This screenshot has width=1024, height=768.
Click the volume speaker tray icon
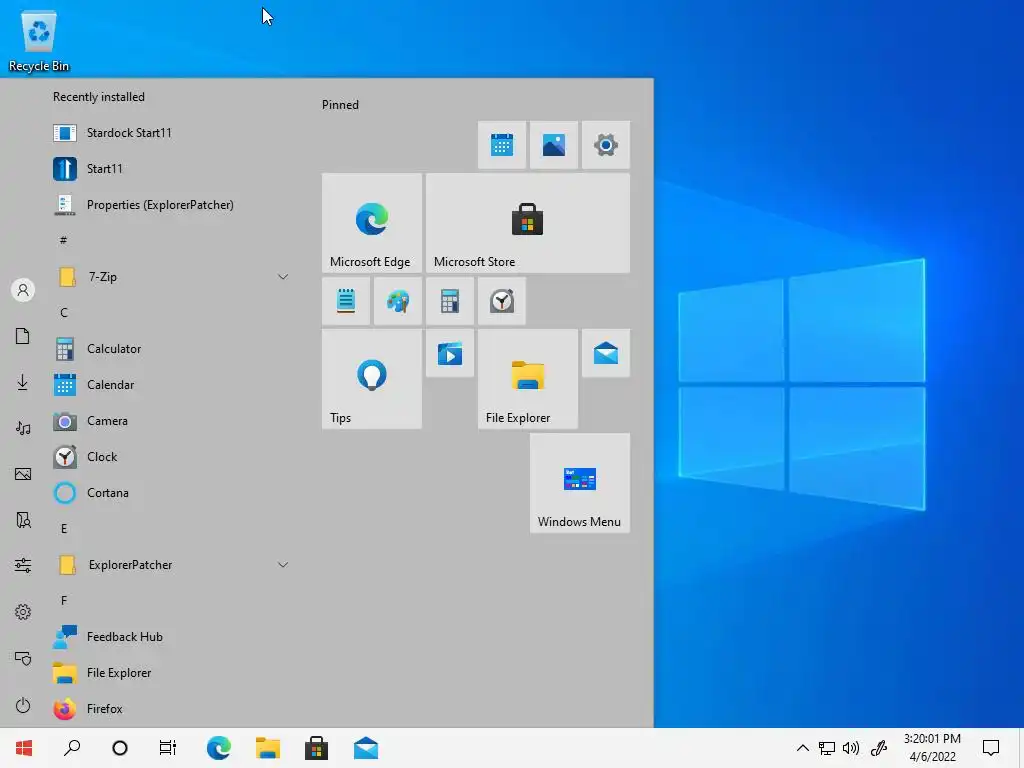click(851, 748)
